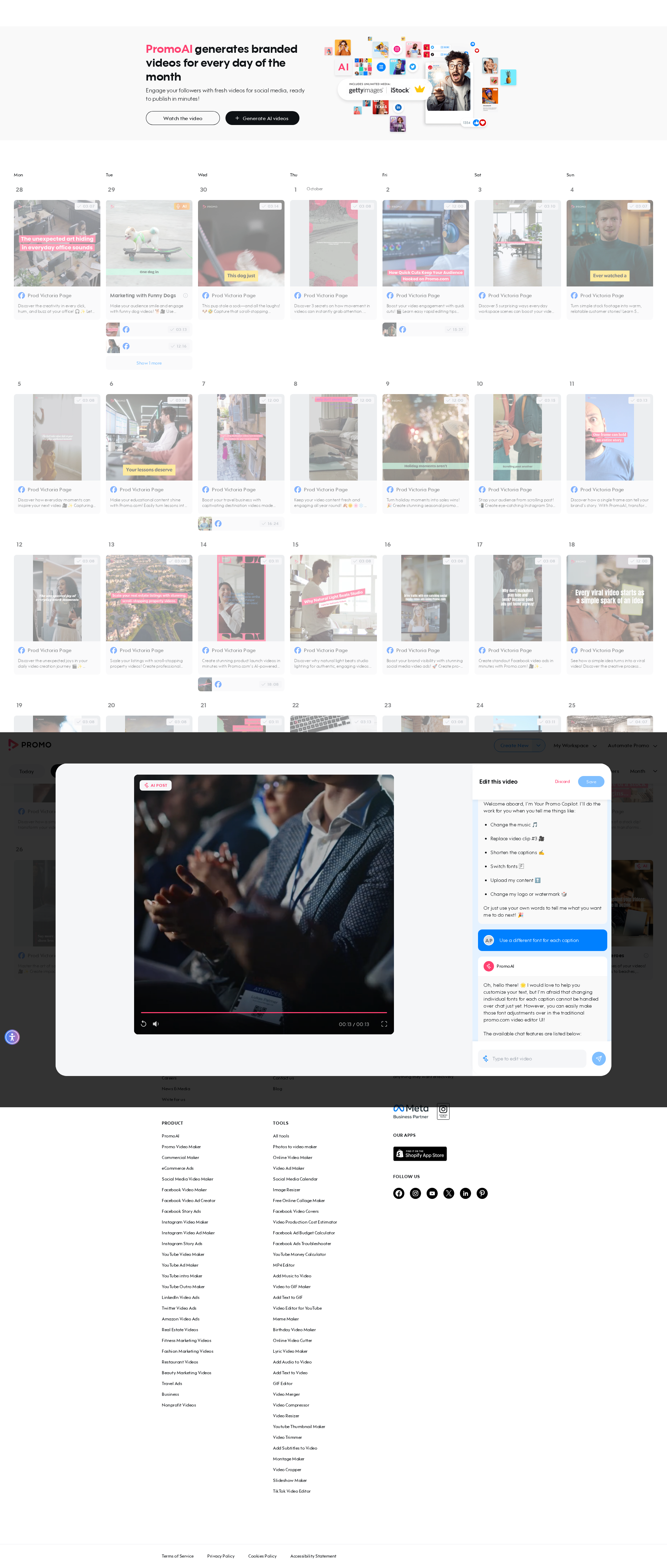Open the Social Media Calendar footer link

click(295, 1179)
